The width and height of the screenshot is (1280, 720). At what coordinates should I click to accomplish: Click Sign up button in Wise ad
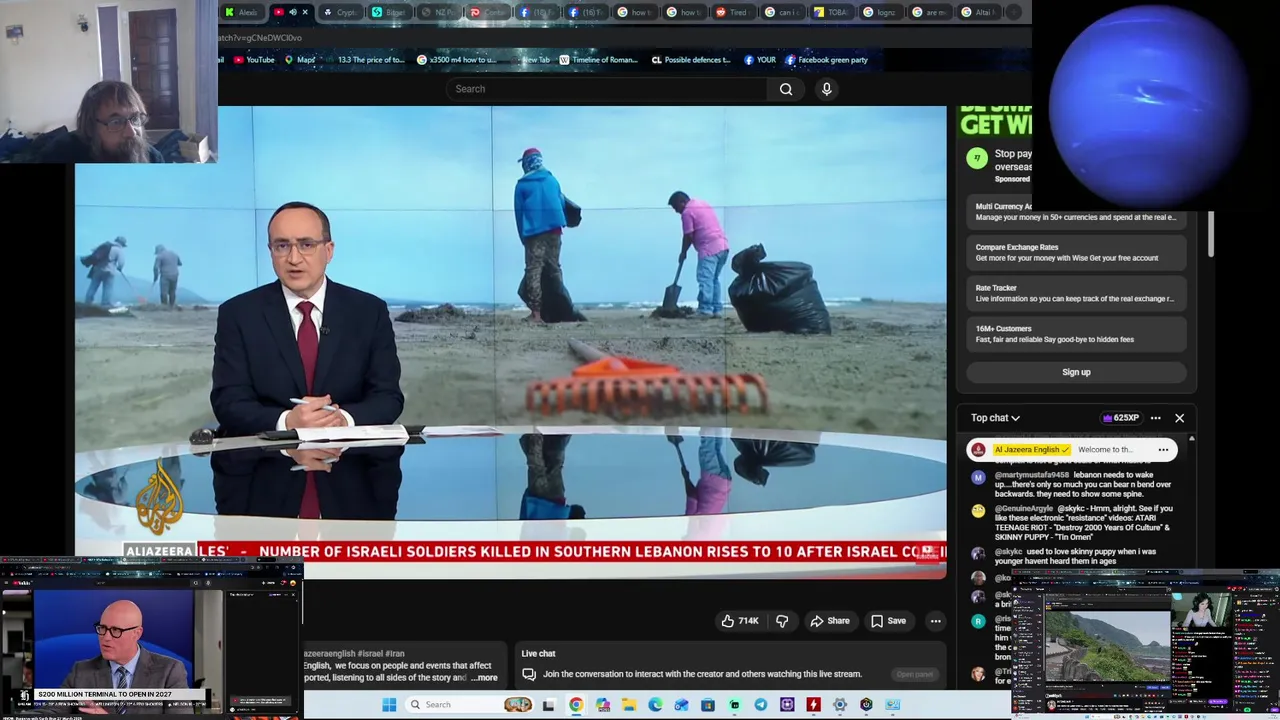point(1076,372)
